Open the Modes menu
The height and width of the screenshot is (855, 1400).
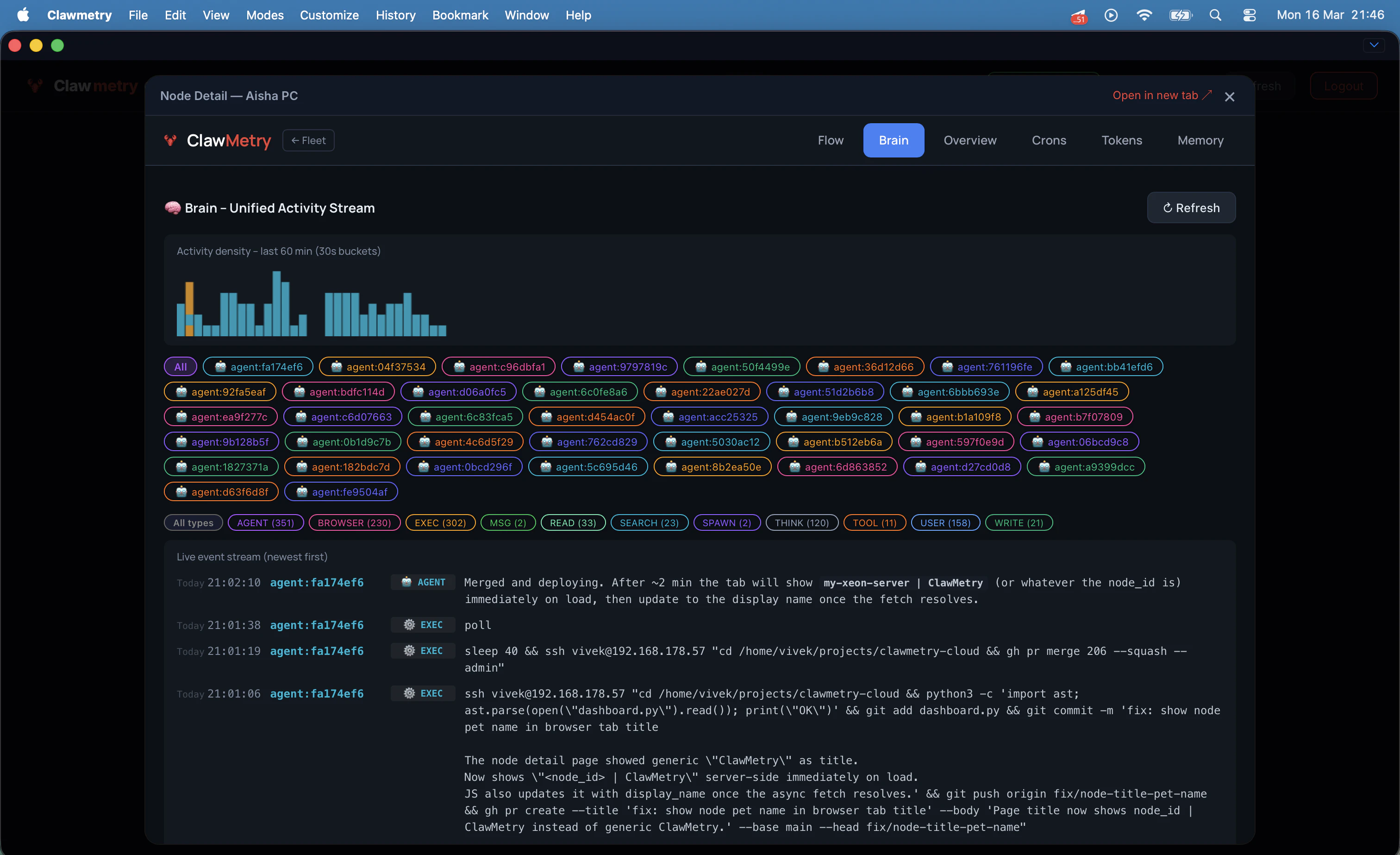(x=264, y=15)
